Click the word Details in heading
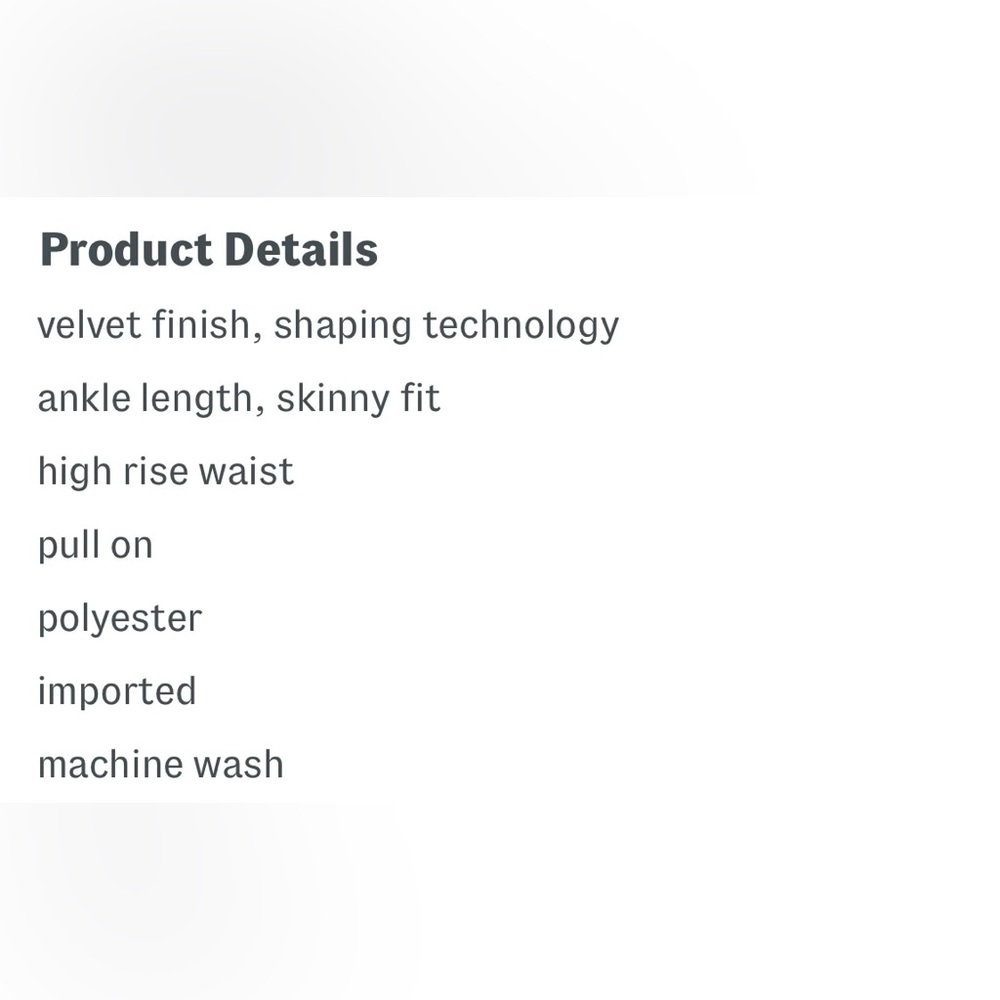The height and width of the screenshot is (1000, 1000). (301, 249)
